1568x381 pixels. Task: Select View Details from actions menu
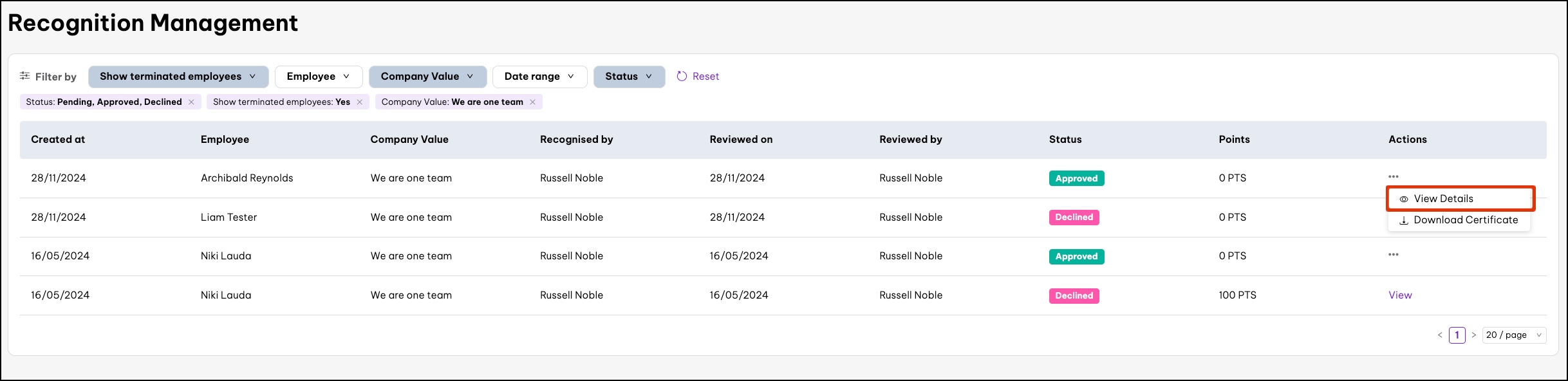click(1442, 199)
